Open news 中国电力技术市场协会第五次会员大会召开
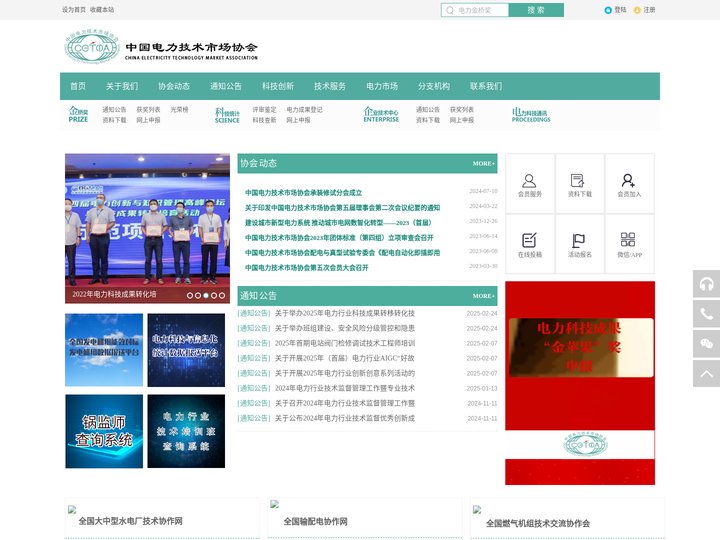This screenshot has width=720, height=540. (x=307, y=268)
